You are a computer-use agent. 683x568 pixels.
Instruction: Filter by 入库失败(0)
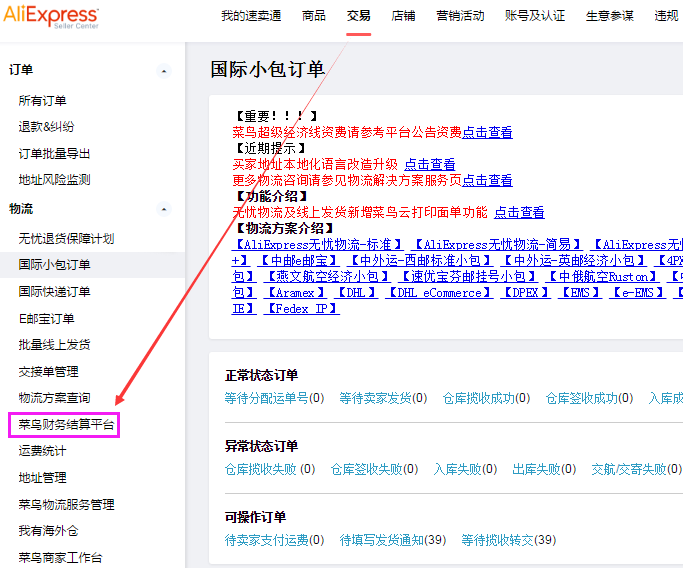click(465, 469)
